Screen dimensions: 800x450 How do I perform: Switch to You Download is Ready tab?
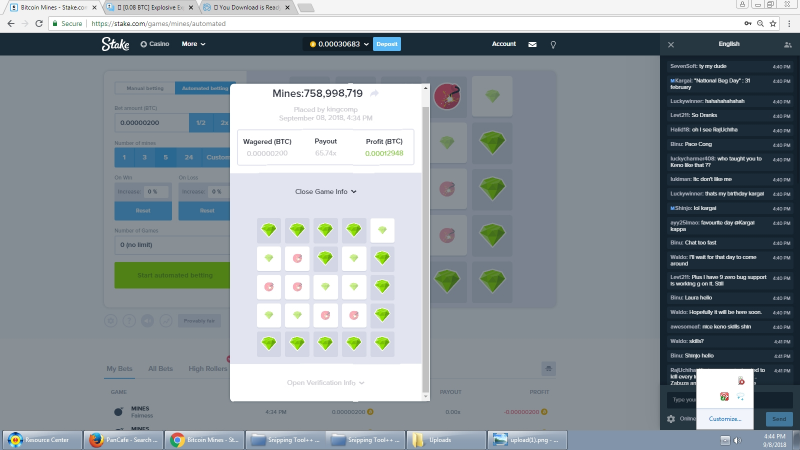coord(246,8)
